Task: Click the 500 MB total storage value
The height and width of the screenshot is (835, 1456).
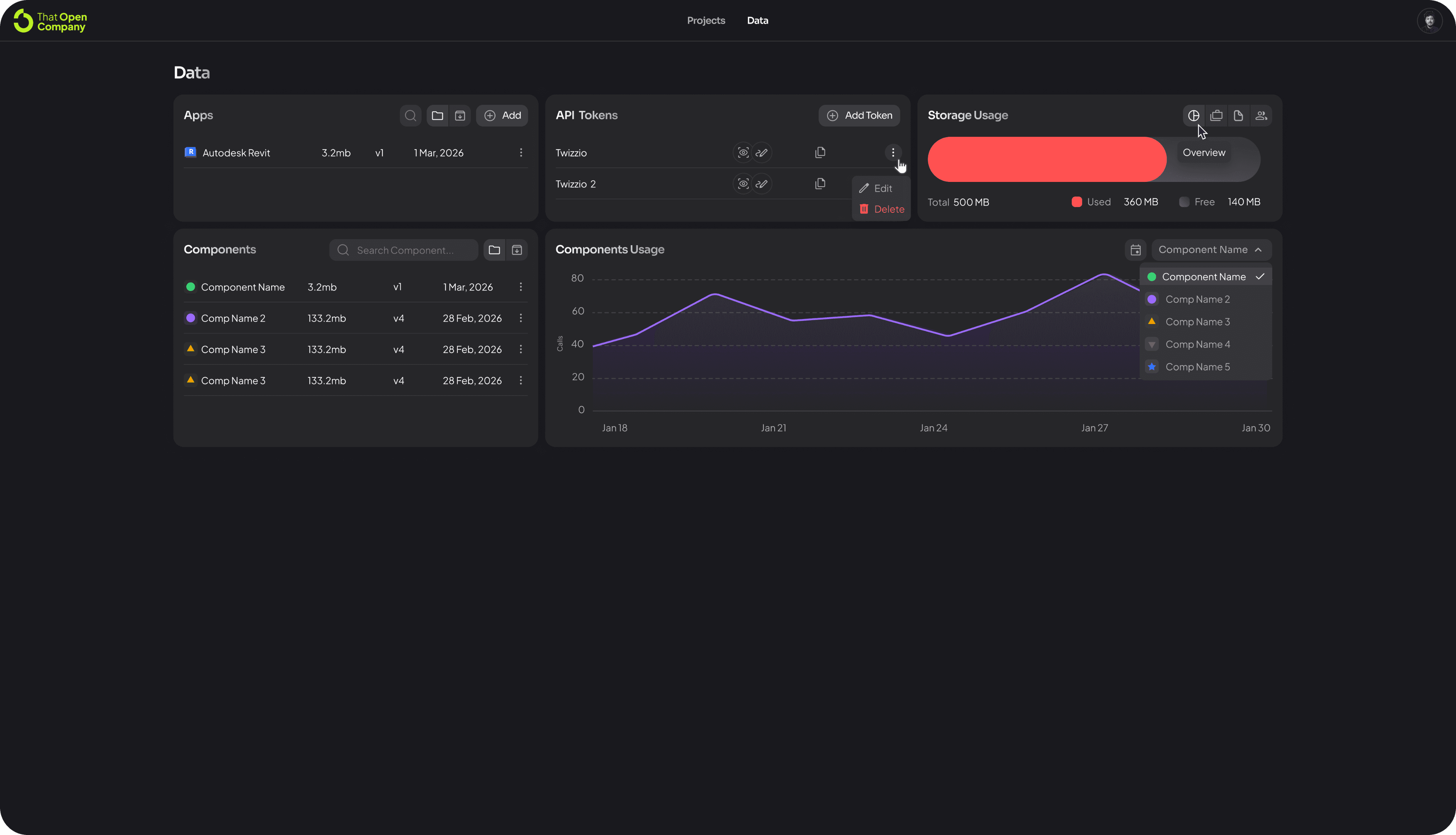Action: [x=971, y=203]
